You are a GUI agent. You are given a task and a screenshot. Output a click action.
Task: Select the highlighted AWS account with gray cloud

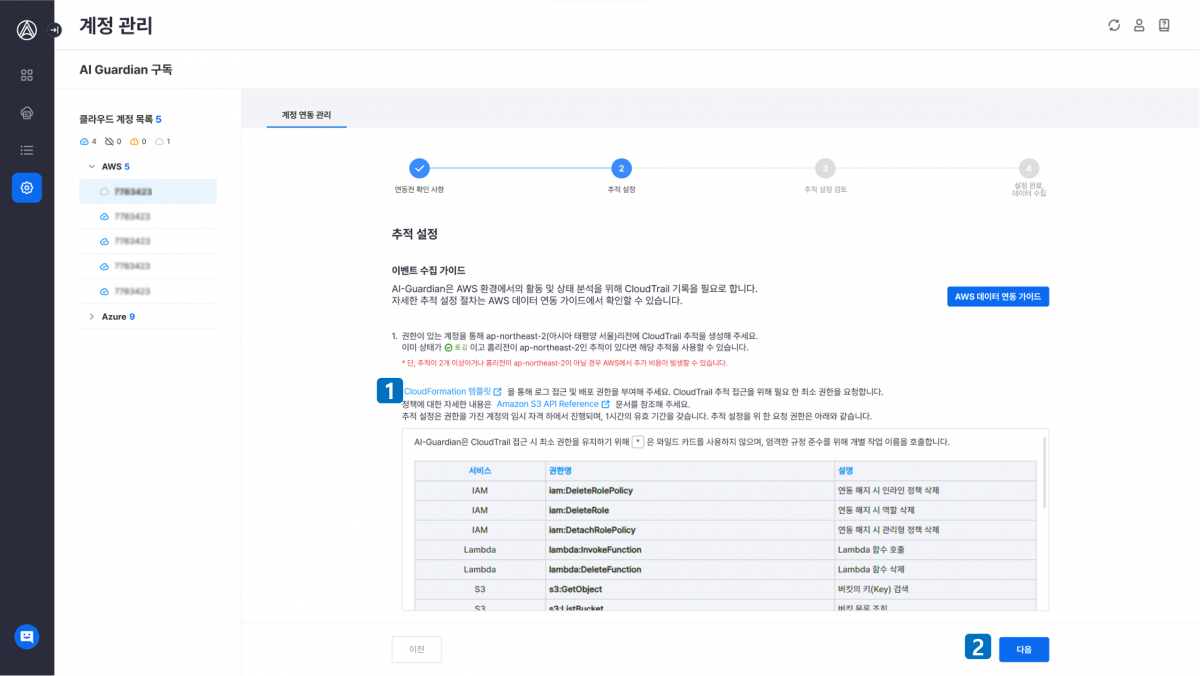coord(148,191)
